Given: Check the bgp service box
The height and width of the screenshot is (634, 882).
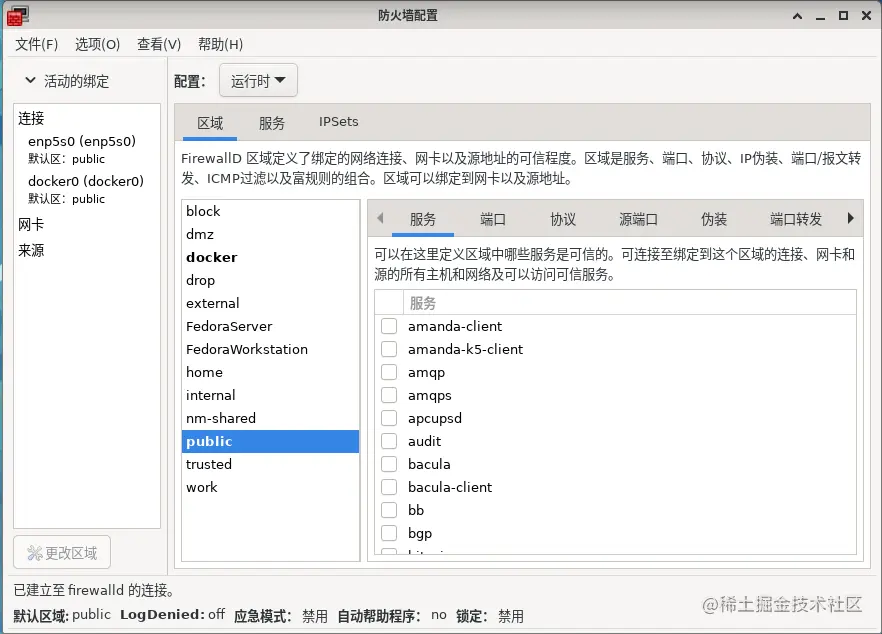Looking at the screenshot, I should point(389,533).
